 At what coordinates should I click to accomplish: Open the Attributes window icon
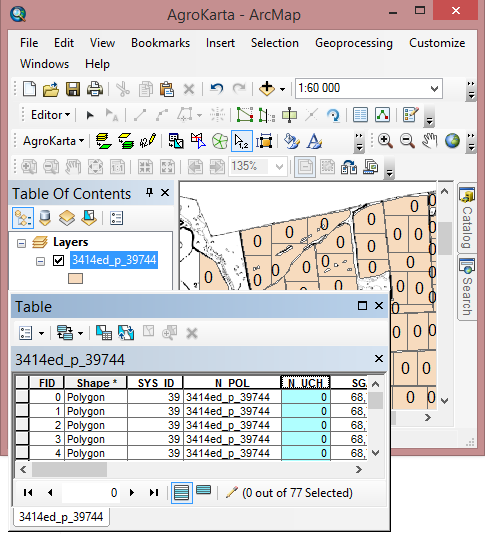360,115
